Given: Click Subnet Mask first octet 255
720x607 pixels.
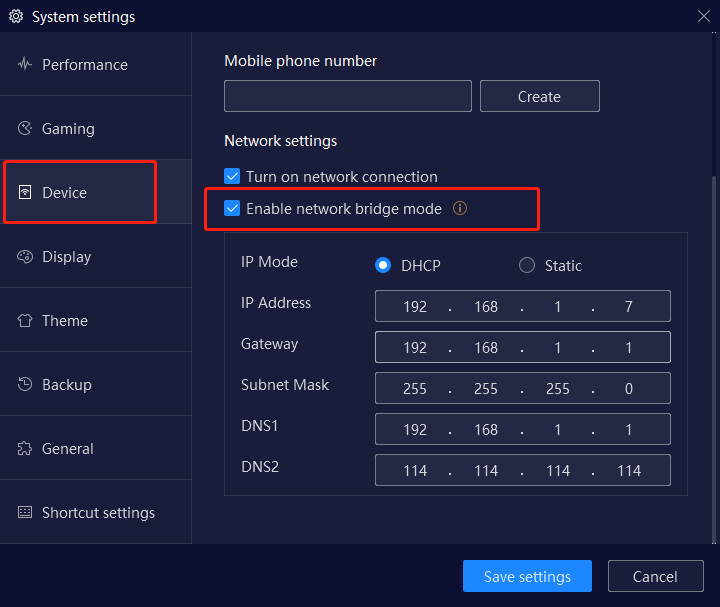Looking at the screenshot, I should tap(415, 388).
